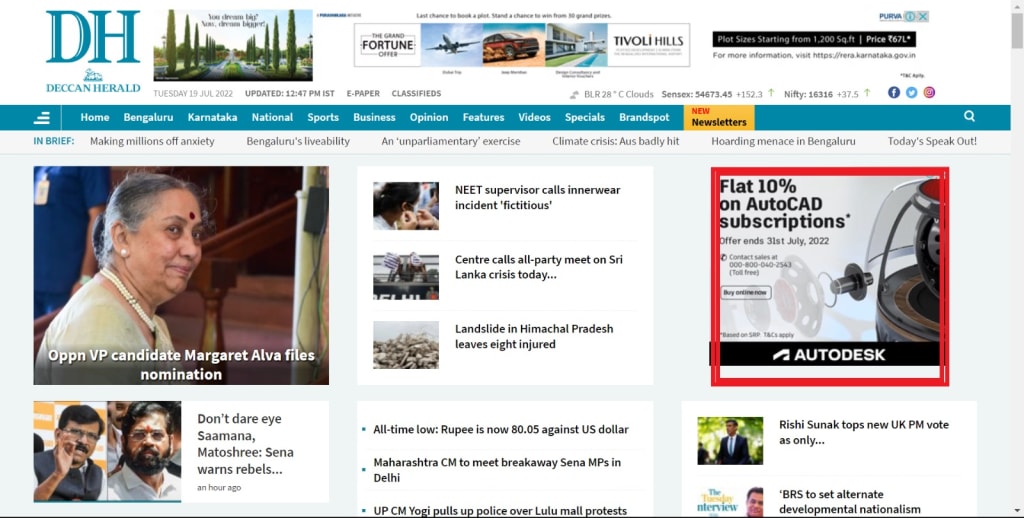
Task: Click 'Buy online now' in AutoCAD ad
Action: (x=746, y=293)
